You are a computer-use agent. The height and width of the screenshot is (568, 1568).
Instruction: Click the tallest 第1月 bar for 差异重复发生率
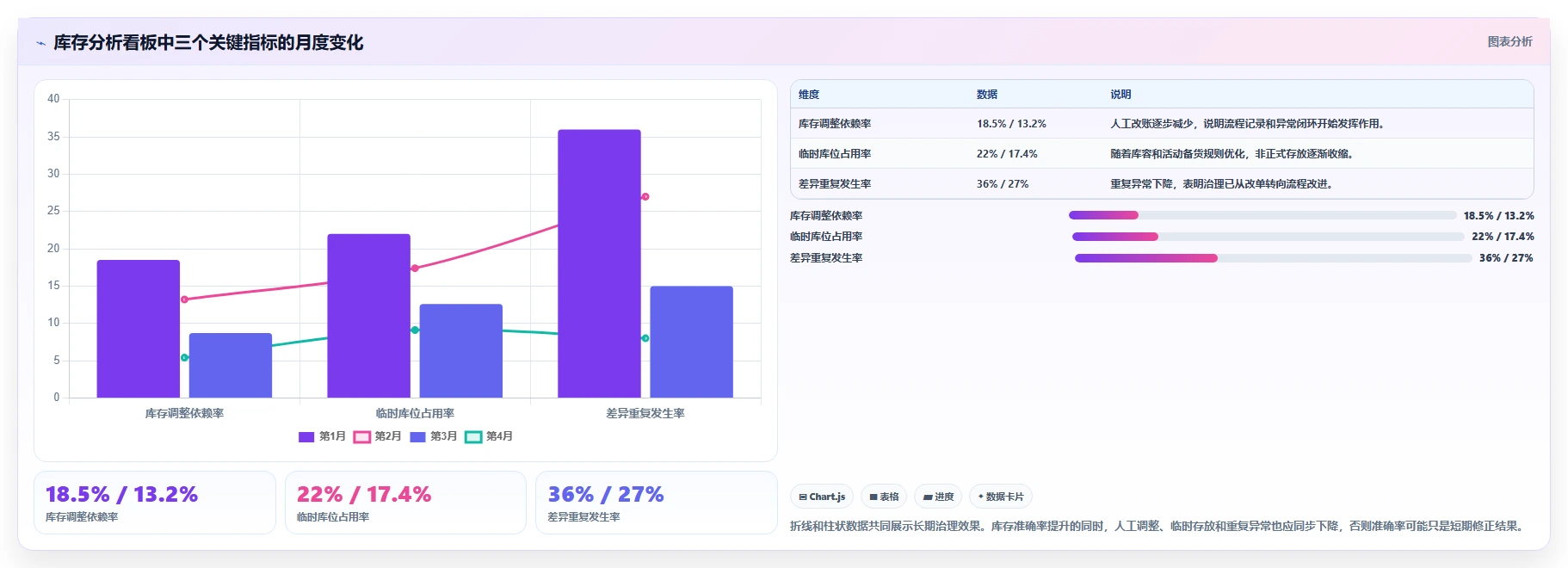[600, 263]
